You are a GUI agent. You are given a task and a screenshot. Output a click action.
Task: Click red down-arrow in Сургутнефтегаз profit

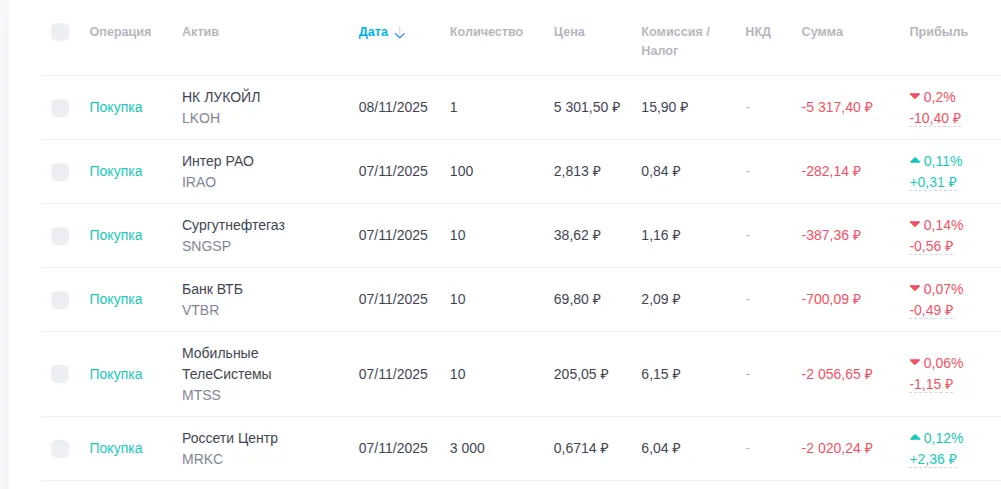[x=914, y=225]
